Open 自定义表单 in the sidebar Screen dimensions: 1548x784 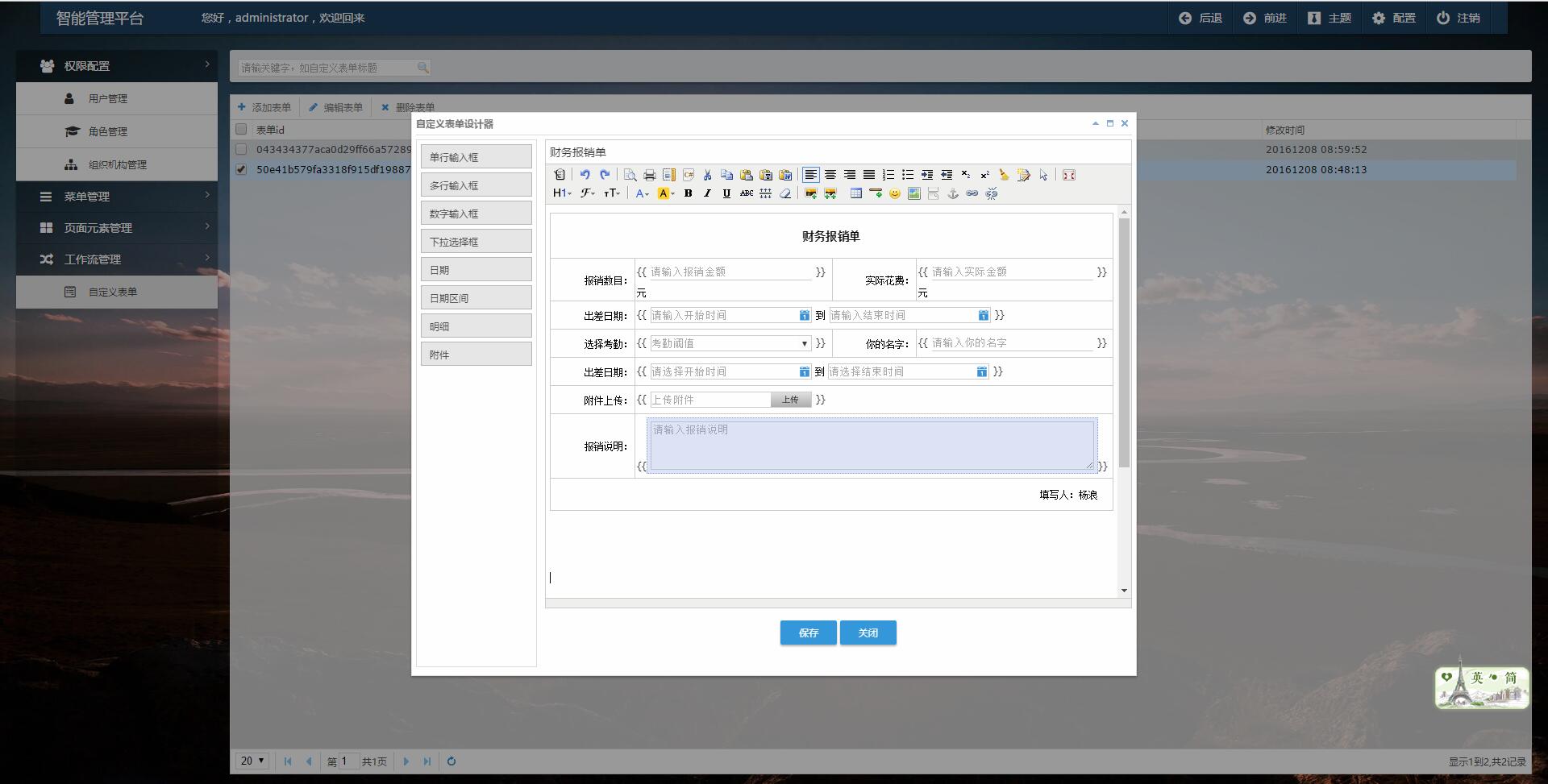pos(117,292)
